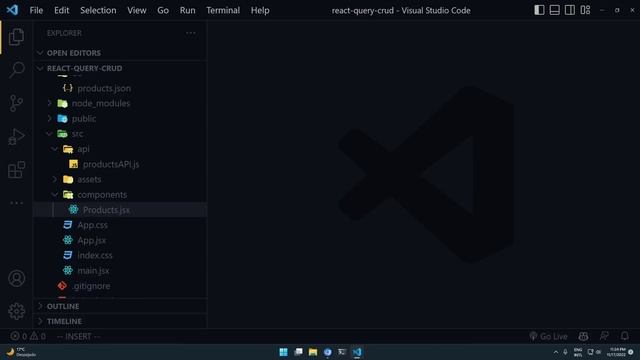Click the INSERT vim mode status text
The width and height of the screenshot is (640, 360).
tap(78, 336)
